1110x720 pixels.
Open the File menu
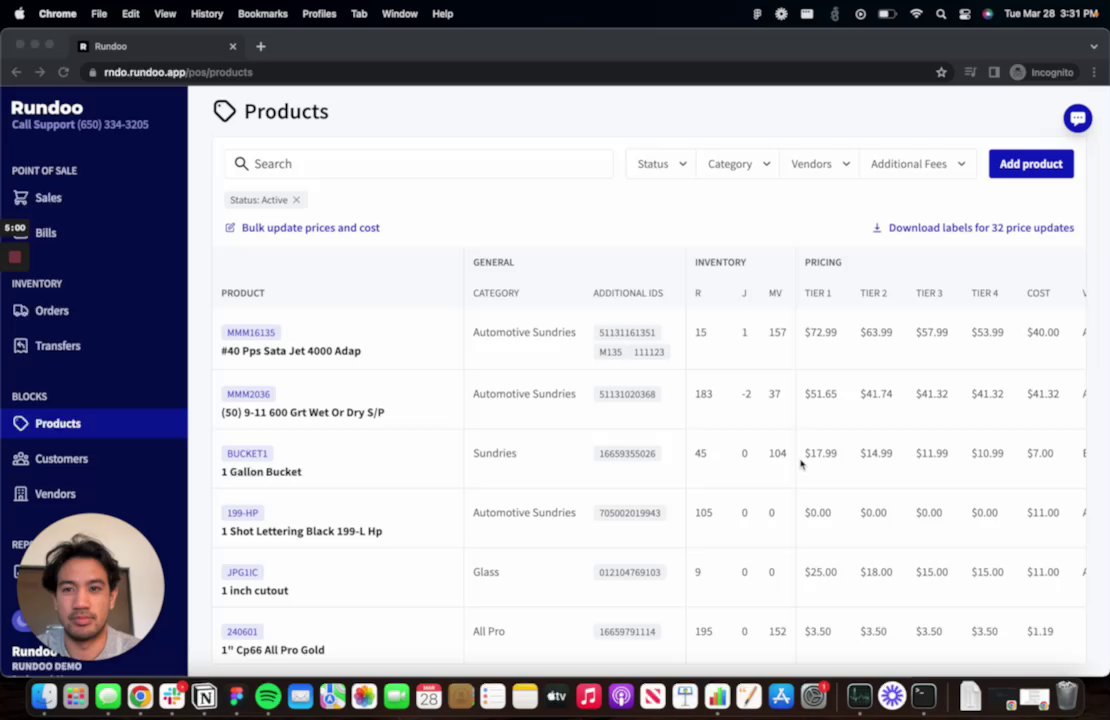99,13
